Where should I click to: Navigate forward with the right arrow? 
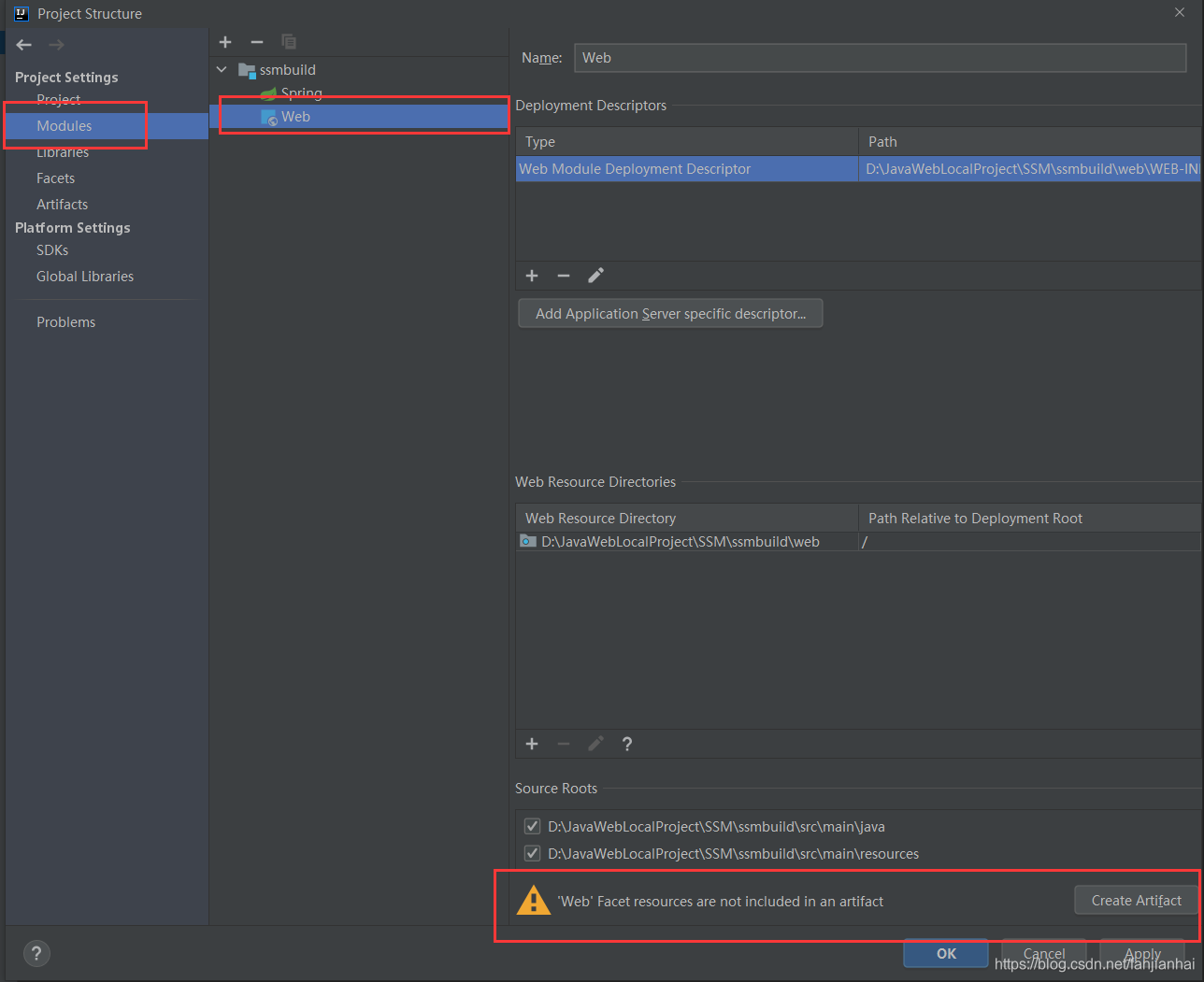pyautogui.click(x=56, y=45)
